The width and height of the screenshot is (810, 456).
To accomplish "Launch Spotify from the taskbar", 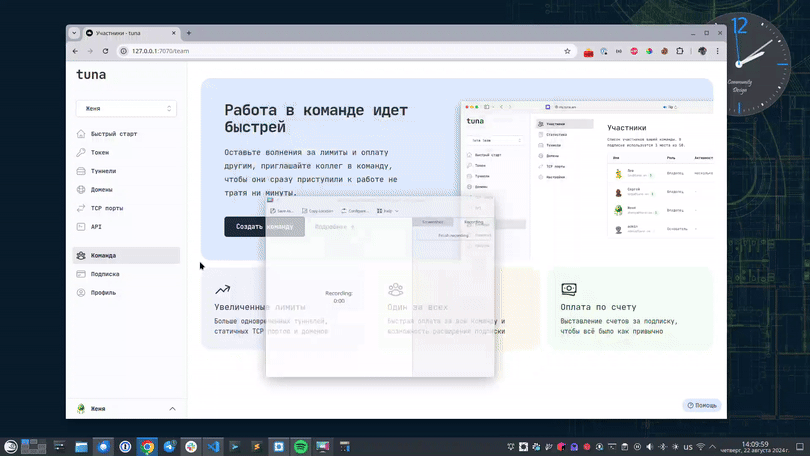I will [301, 447].
